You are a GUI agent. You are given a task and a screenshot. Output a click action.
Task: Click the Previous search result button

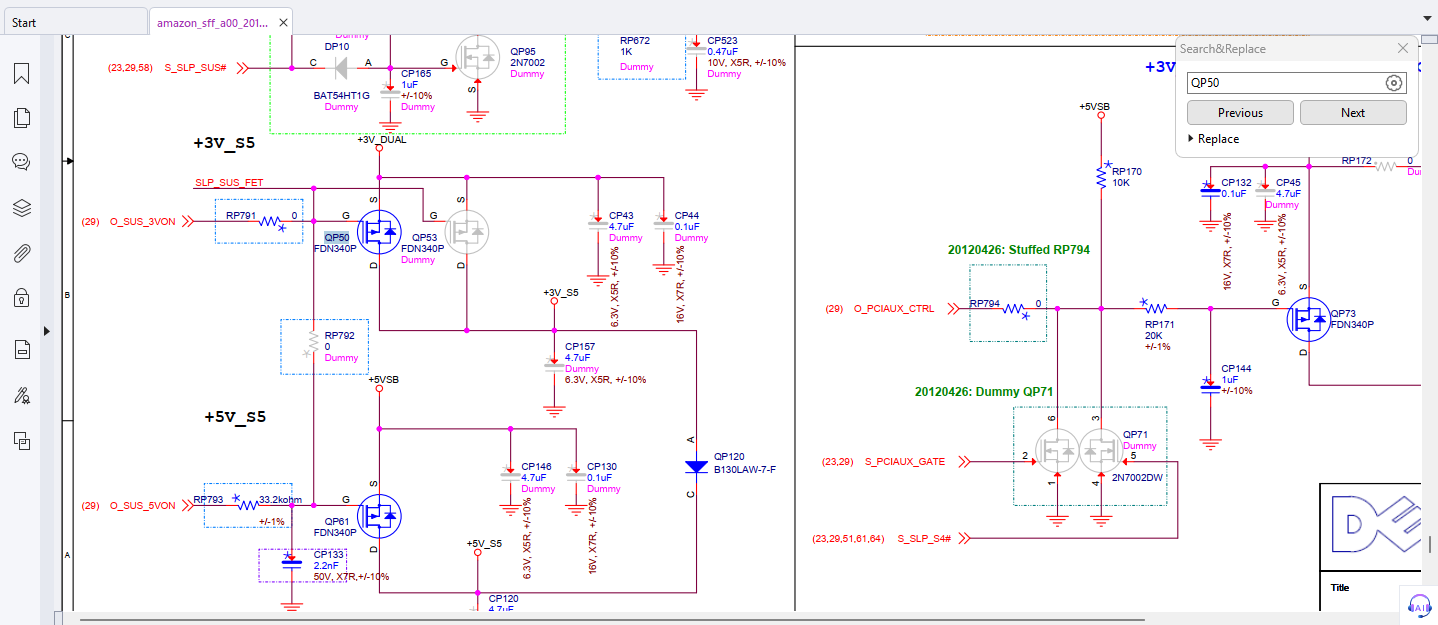1240,113
